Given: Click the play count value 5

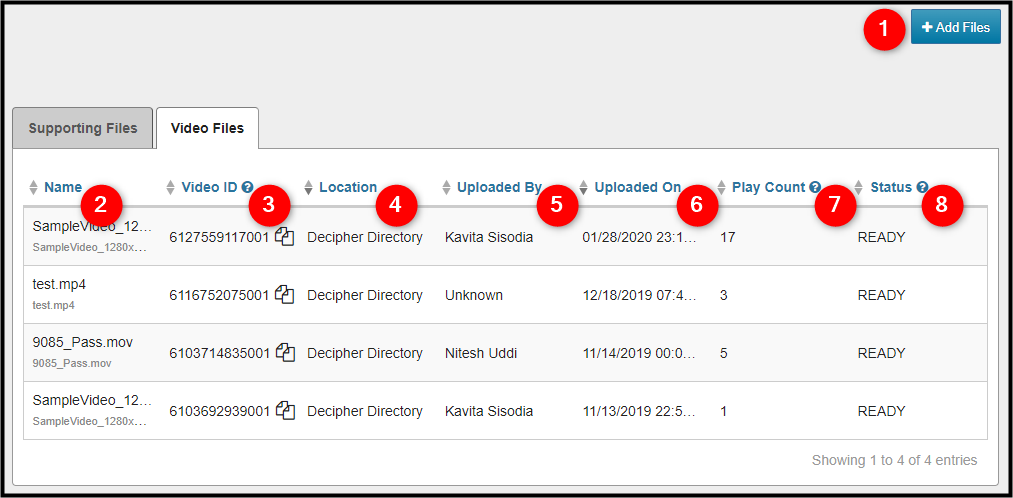Looking at the screenshot, I should tap(724, 353).
